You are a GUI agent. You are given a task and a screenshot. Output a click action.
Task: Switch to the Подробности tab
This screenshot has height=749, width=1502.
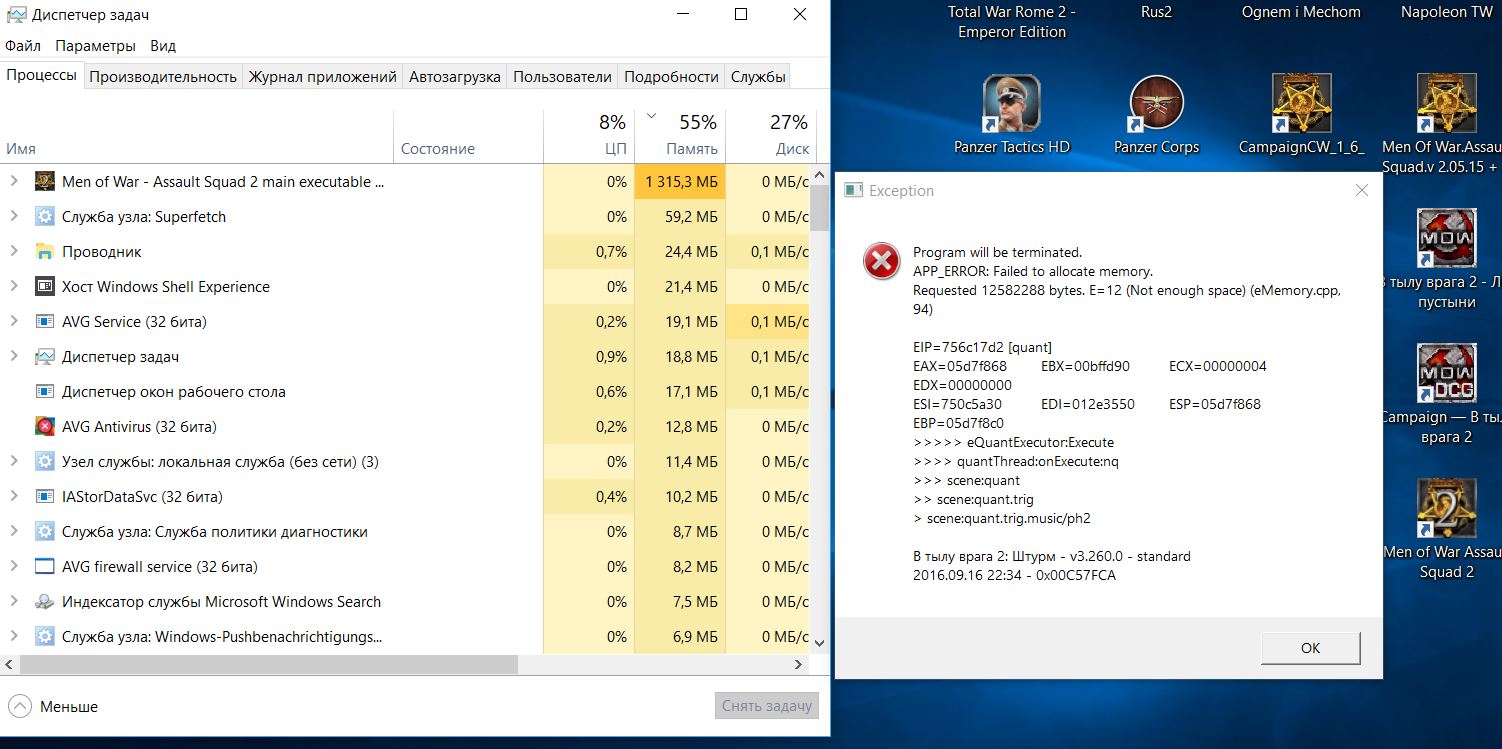pos(671,77)
